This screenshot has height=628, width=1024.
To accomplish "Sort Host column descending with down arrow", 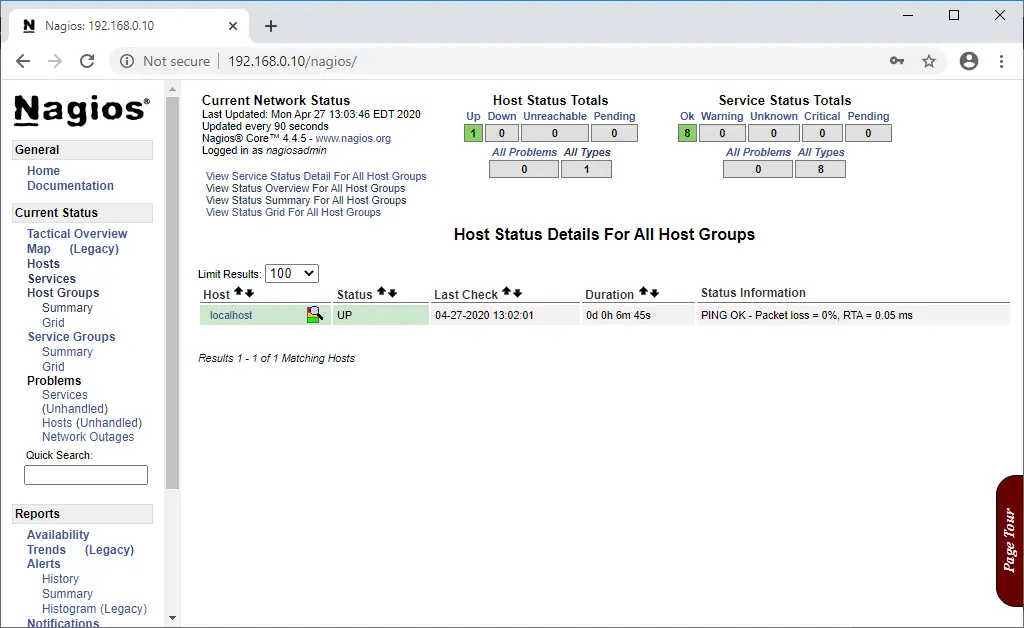I will (249, 293).
